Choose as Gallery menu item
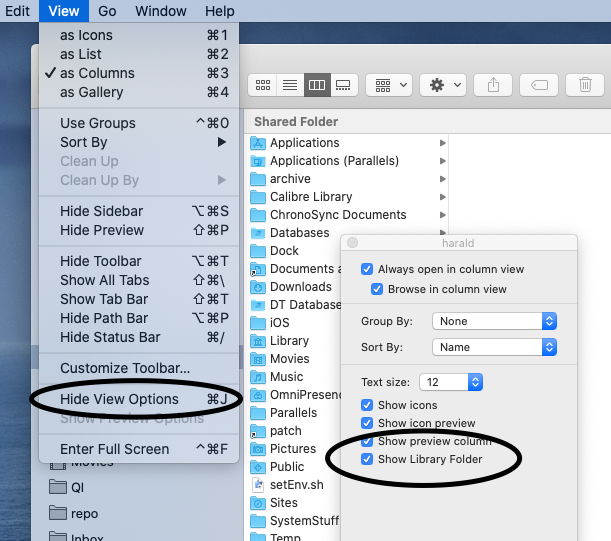 click(x=139, y=92)
